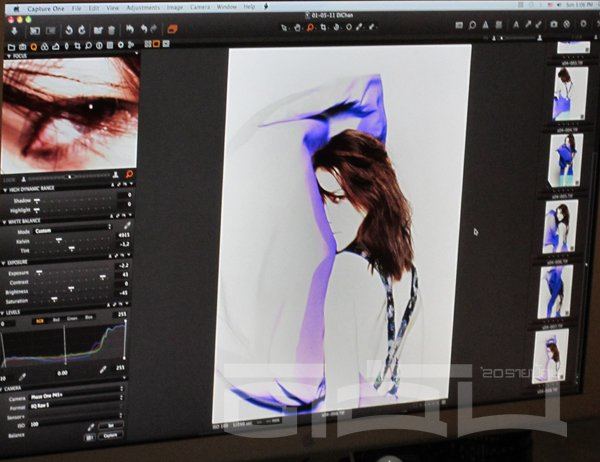
Task: Open the Capture camera tool tab
Action: (x=23, y=47)
